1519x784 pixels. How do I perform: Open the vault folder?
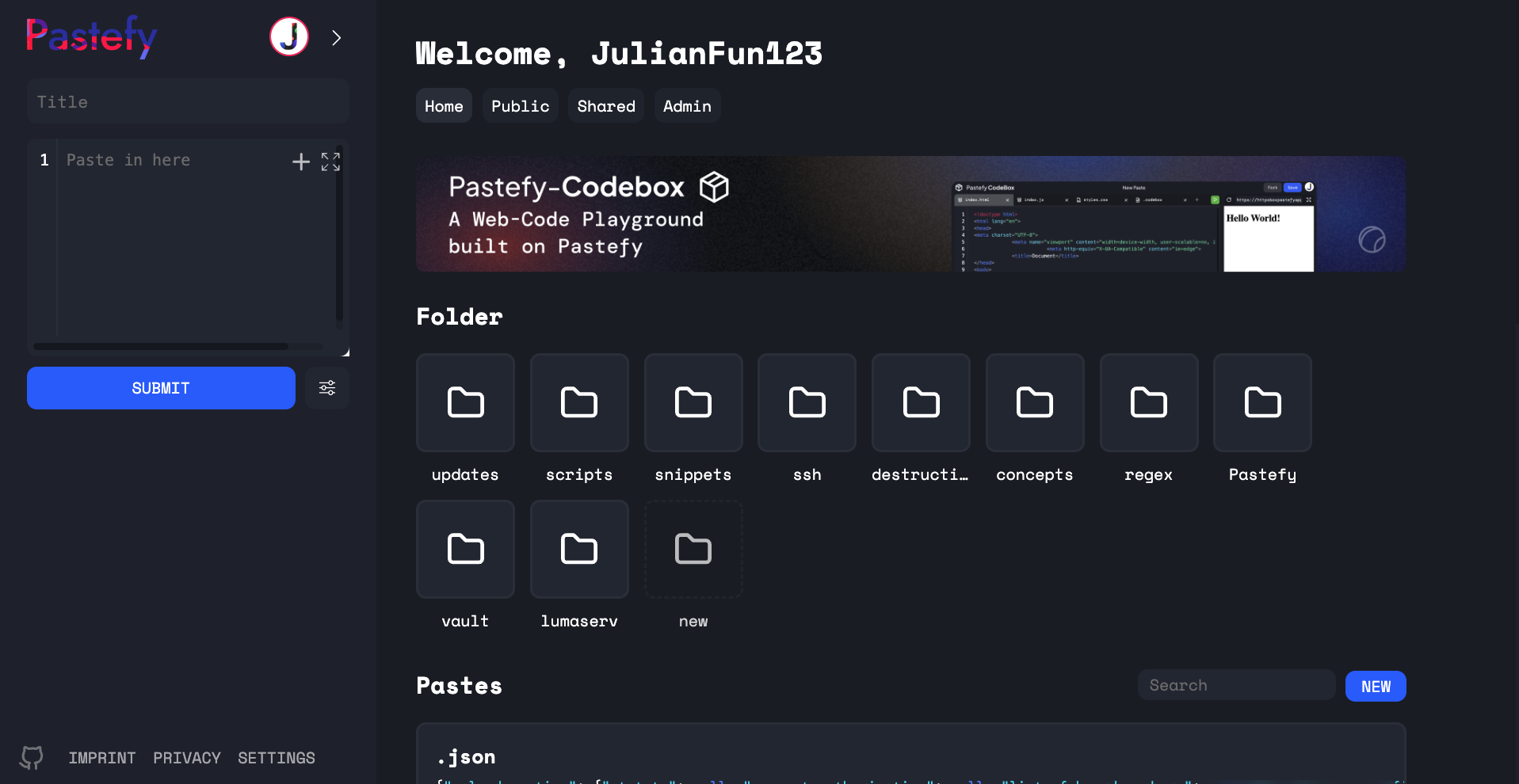(x=465, y=550)
